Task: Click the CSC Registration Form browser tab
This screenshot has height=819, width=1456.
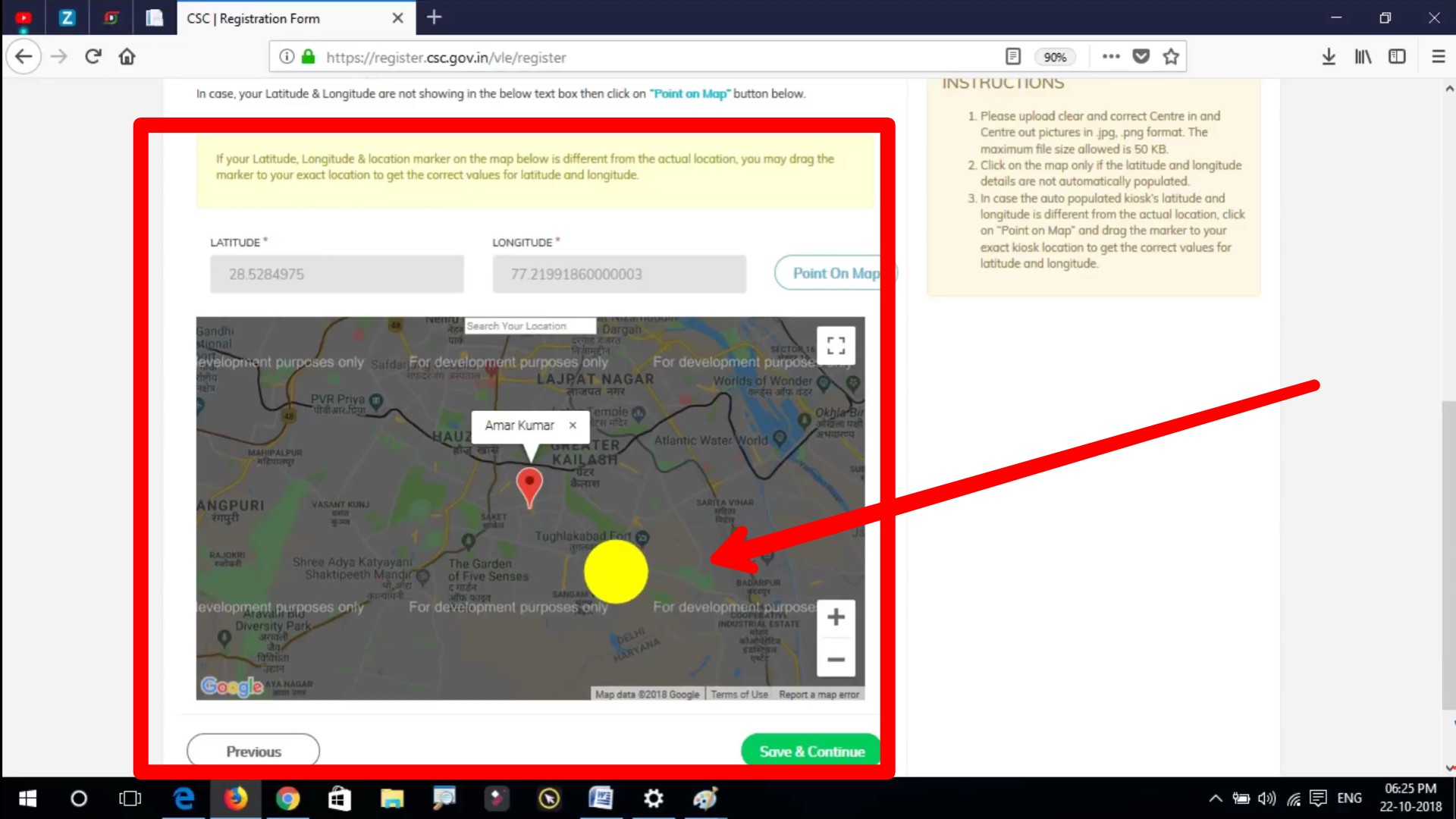Action: pyautogui.click(x=290, y=18)
